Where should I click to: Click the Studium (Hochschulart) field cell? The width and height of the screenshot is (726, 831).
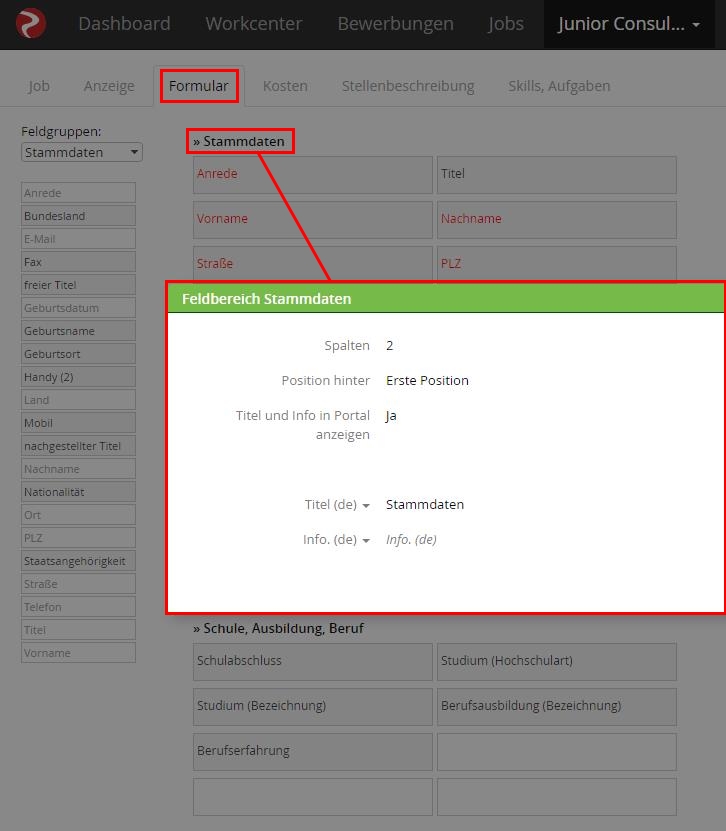point(556,662)
